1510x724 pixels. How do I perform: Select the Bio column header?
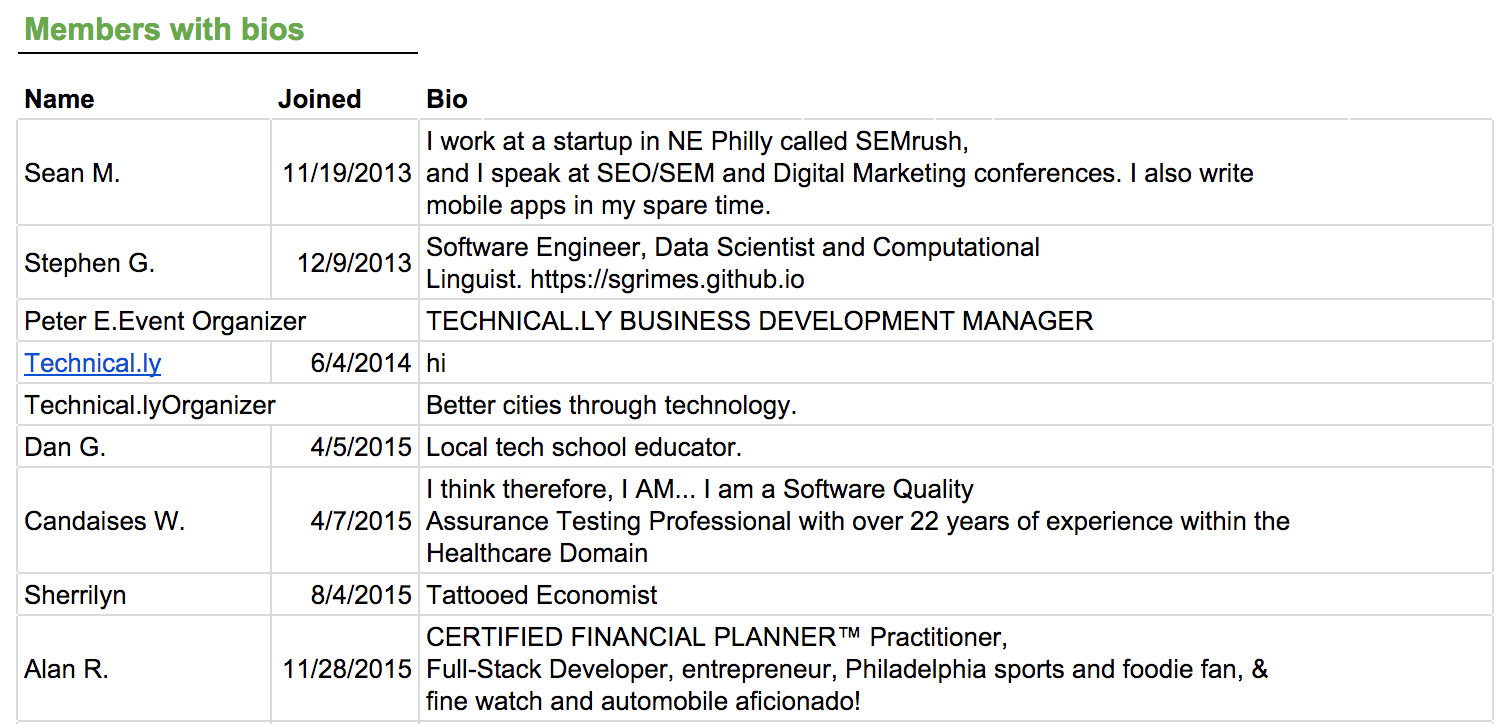447,99
